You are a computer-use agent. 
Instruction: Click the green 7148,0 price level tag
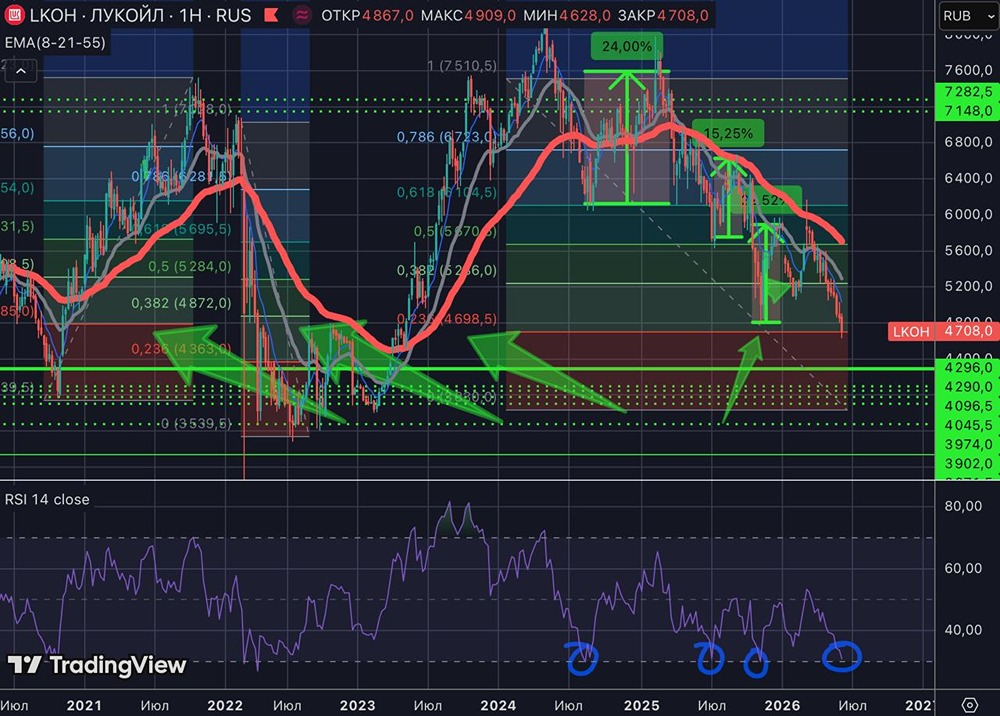tap(967, 111)
